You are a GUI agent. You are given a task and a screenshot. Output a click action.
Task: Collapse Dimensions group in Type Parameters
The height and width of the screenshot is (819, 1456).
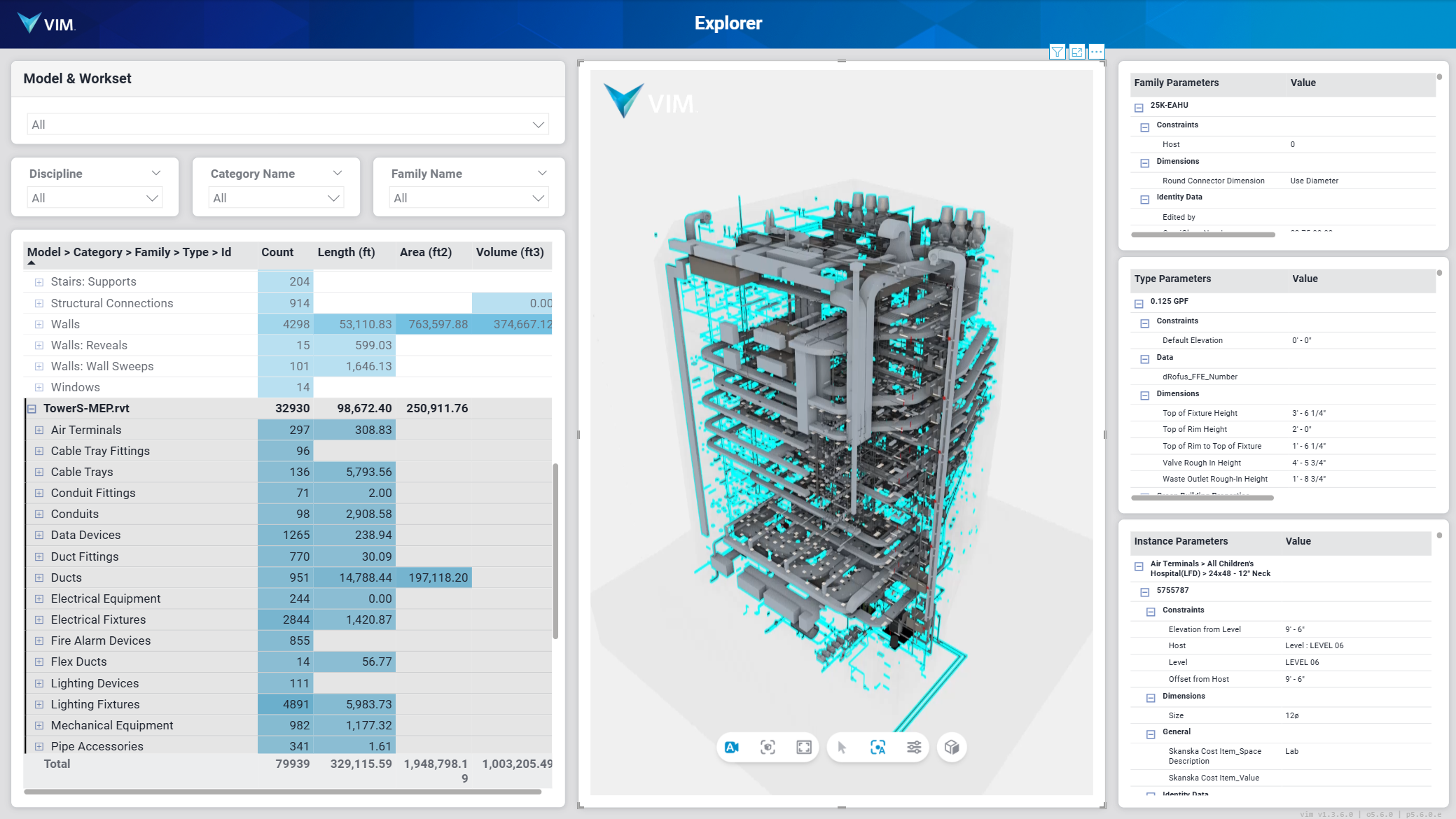1145,395
